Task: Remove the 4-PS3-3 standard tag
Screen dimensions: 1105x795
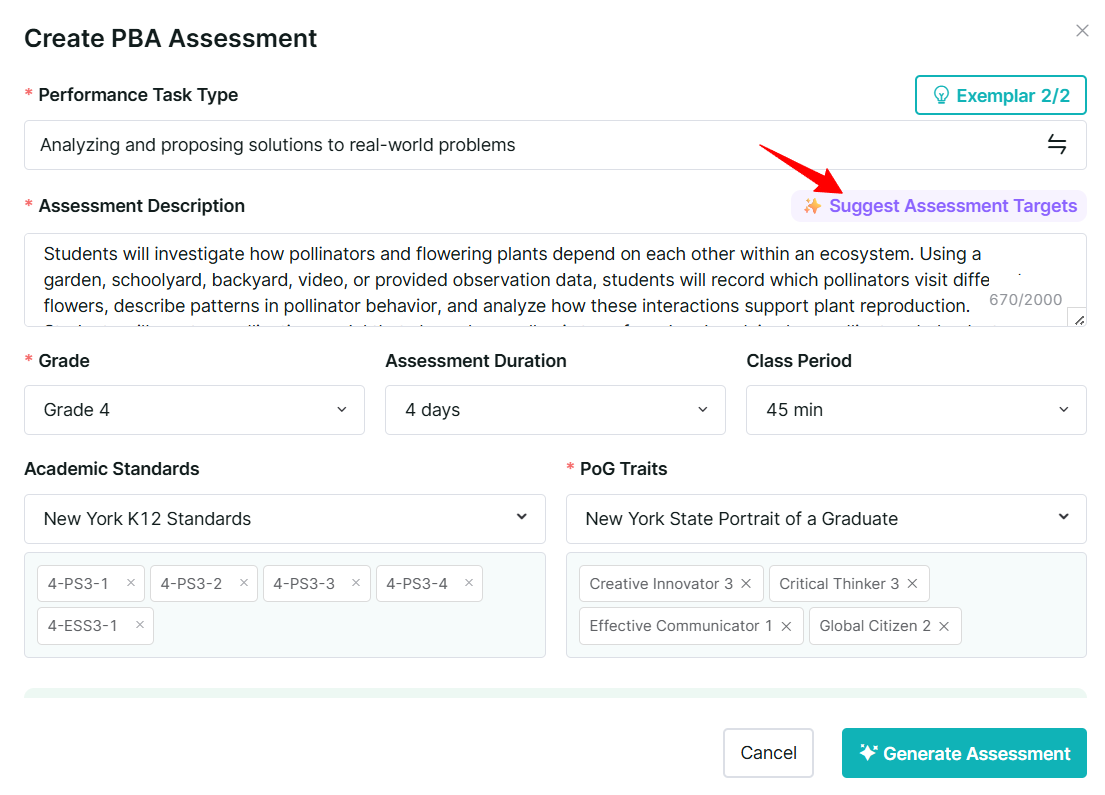Action: pyautogui.click(x=356, y=583)
